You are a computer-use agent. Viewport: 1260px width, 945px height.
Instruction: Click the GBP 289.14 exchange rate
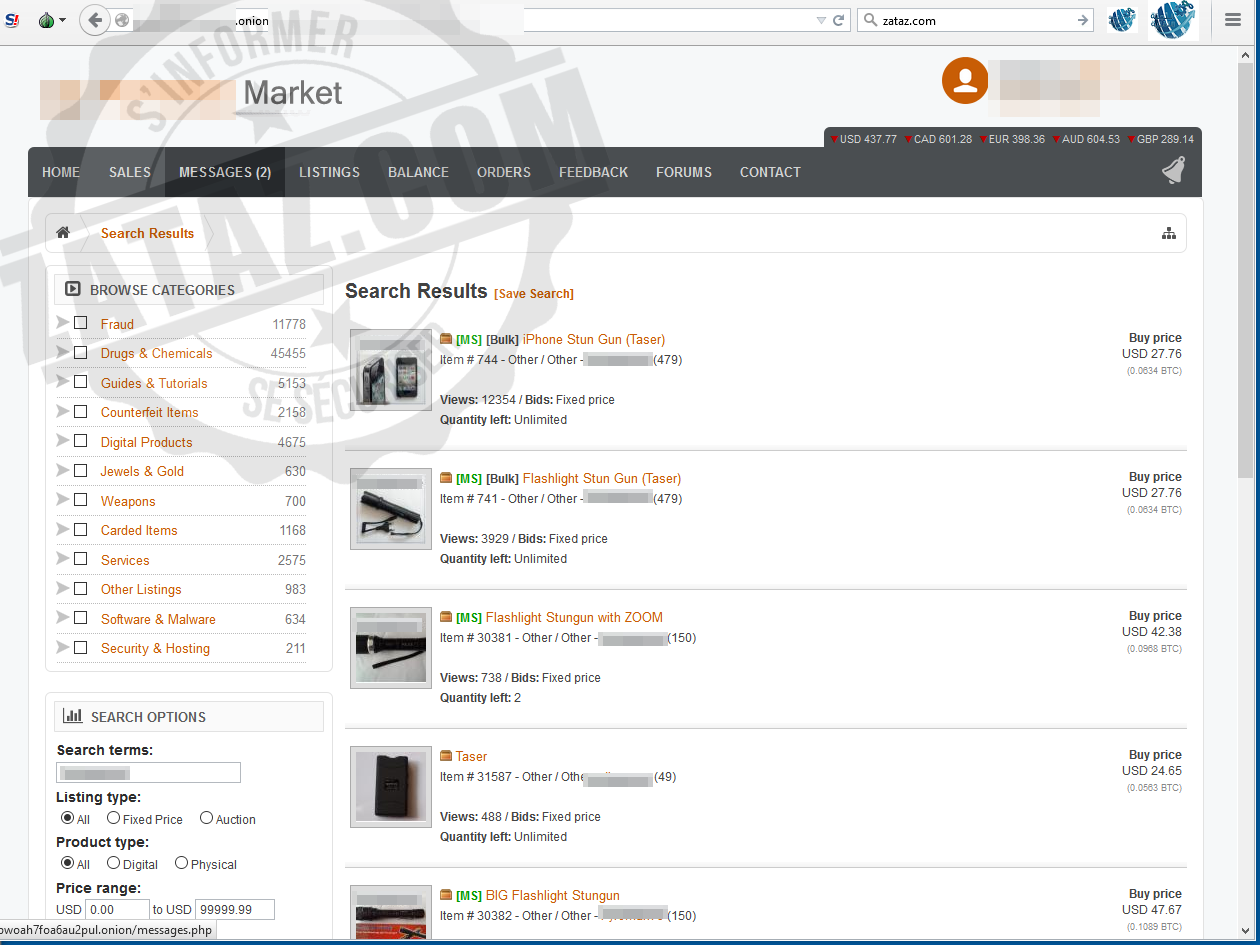1161,139
